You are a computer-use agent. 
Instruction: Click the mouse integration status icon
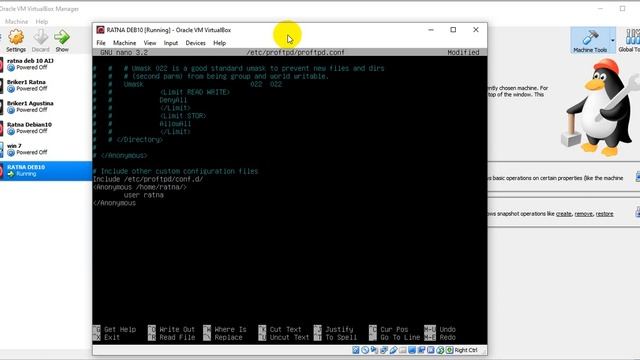pos(440,350)
